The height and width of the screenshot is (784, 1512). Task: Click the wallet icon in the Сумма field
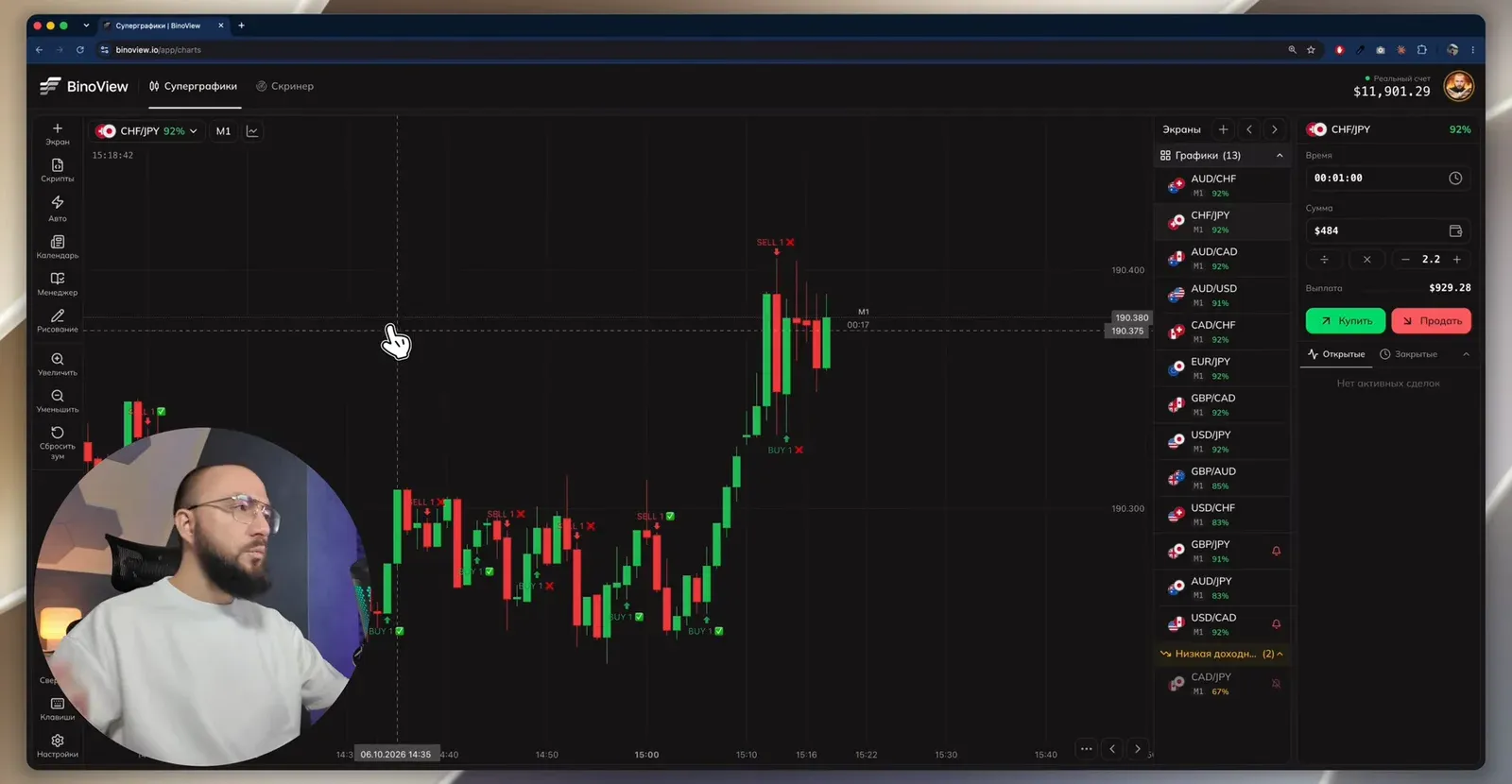click(x=1455, y=230)
